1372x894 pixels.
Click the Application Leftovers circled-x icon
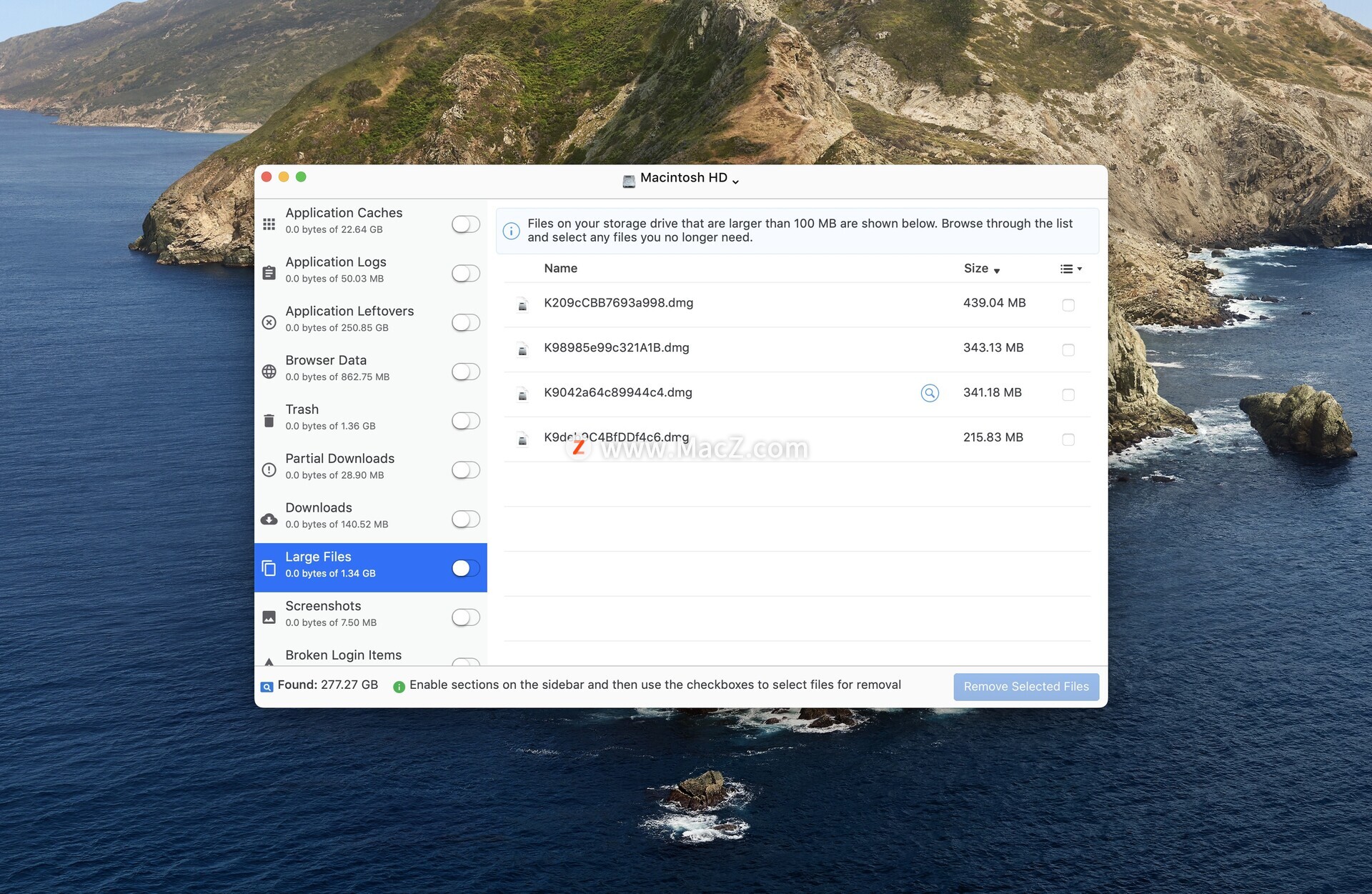coord(269,322)
